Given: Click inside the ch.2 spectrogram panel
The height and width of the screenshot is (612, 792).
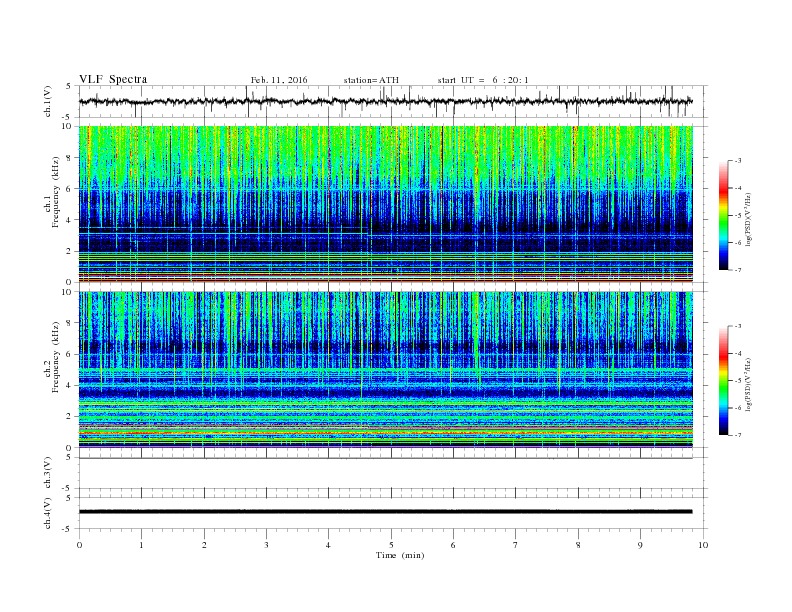Looking at the screenshot, I should point(386,370).
